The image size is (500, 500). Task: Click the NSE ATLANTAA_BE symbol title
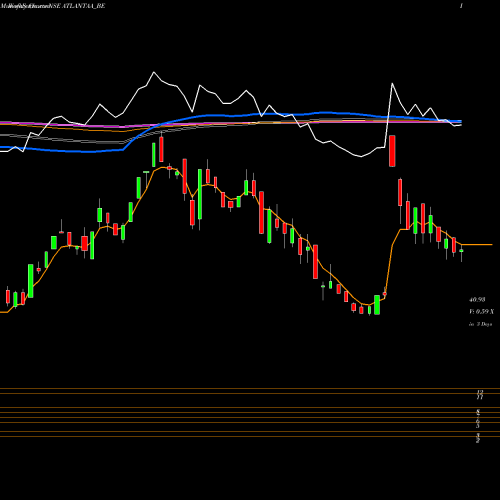(77, 6)
